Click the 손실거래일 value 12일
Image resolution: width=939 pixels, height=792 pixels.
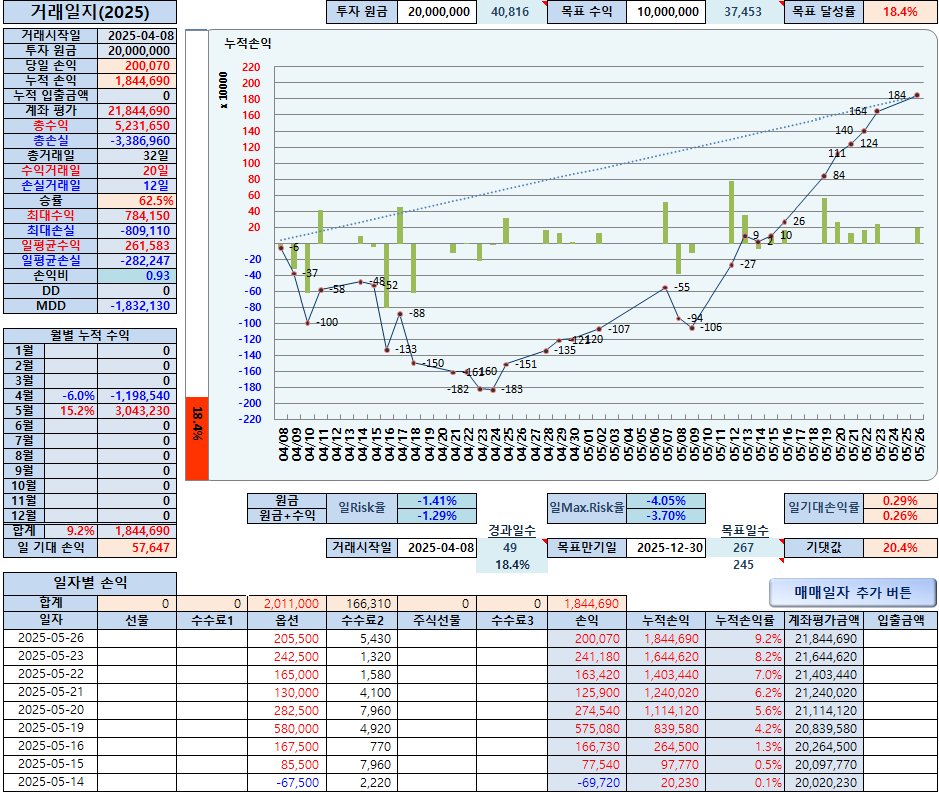click(x=137, y=186)
